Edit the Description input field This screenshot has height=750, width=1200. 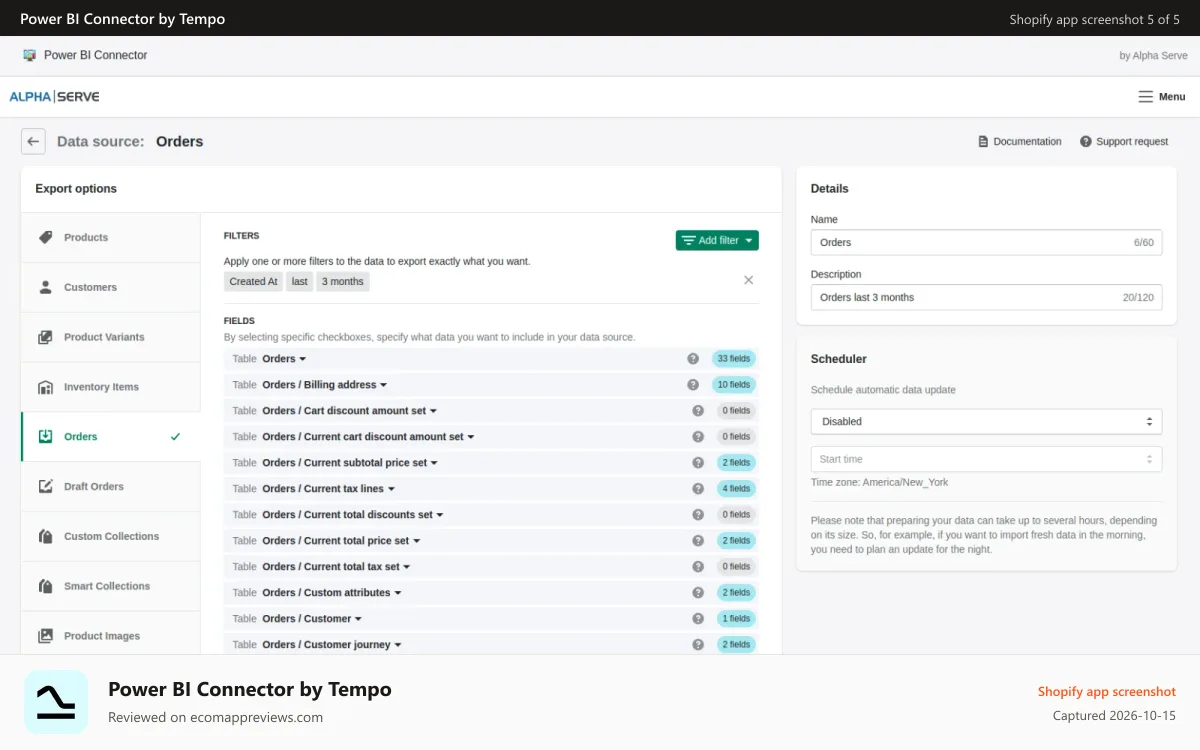(986, 298)
